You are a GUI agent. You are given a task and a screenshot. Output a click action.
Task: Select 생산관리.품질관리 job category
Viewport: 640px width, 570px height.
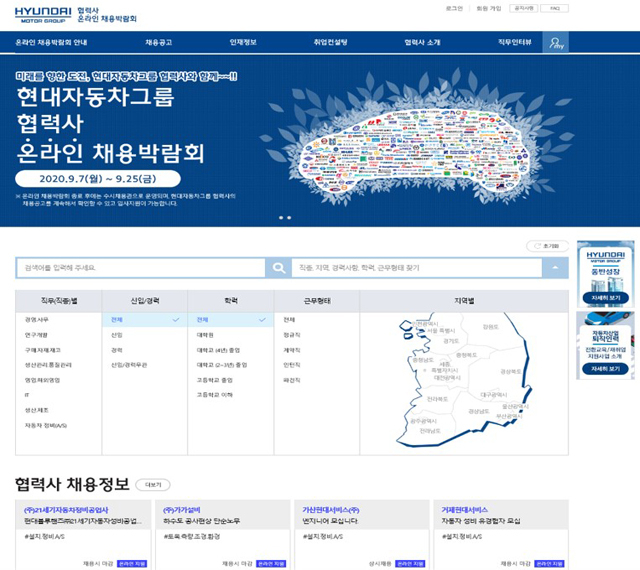coord(48,365)
